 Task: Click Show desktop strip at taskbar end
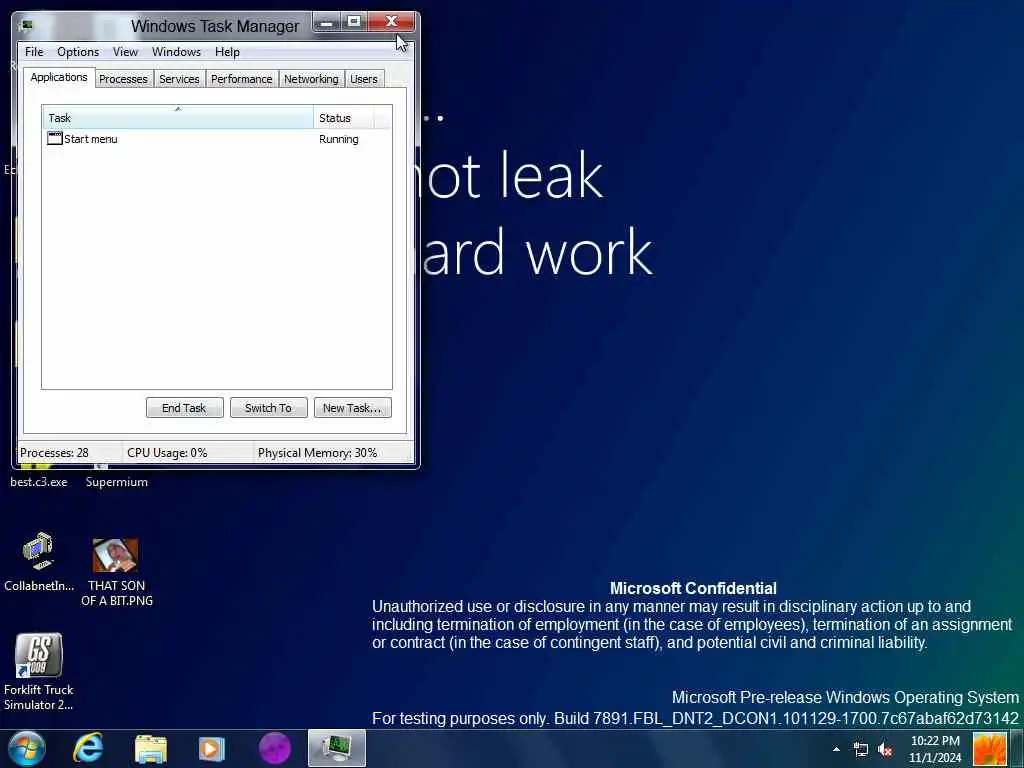point(1016,749)
